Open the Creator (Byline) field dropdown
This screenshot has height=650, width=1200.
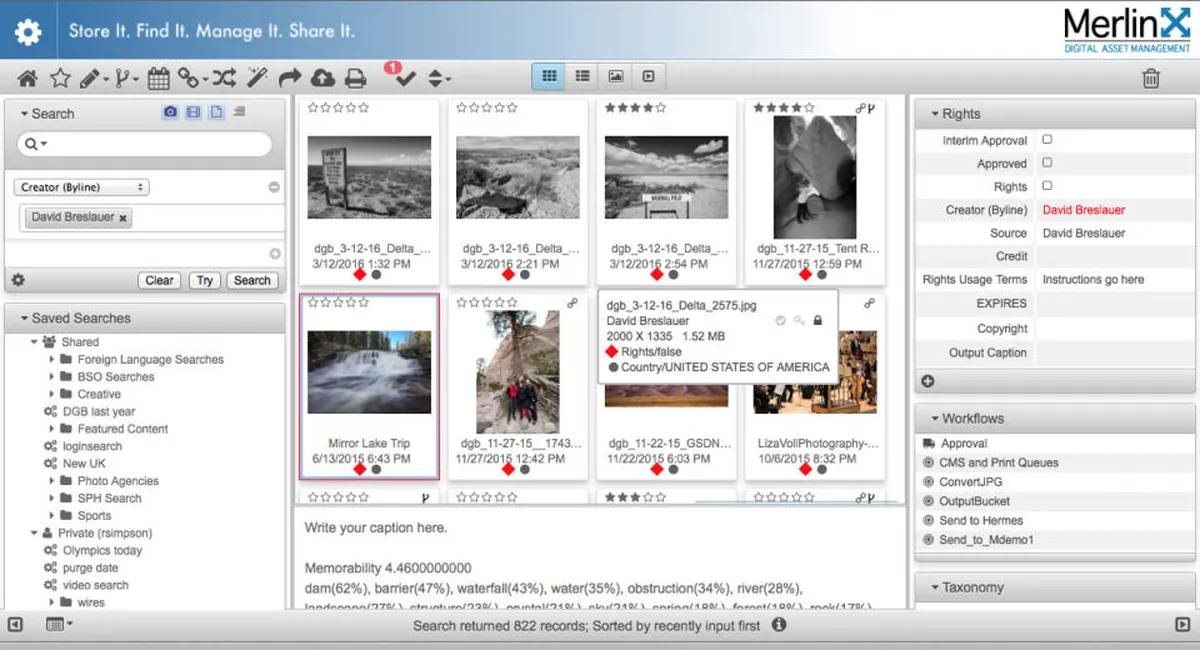tap(81, 187)
